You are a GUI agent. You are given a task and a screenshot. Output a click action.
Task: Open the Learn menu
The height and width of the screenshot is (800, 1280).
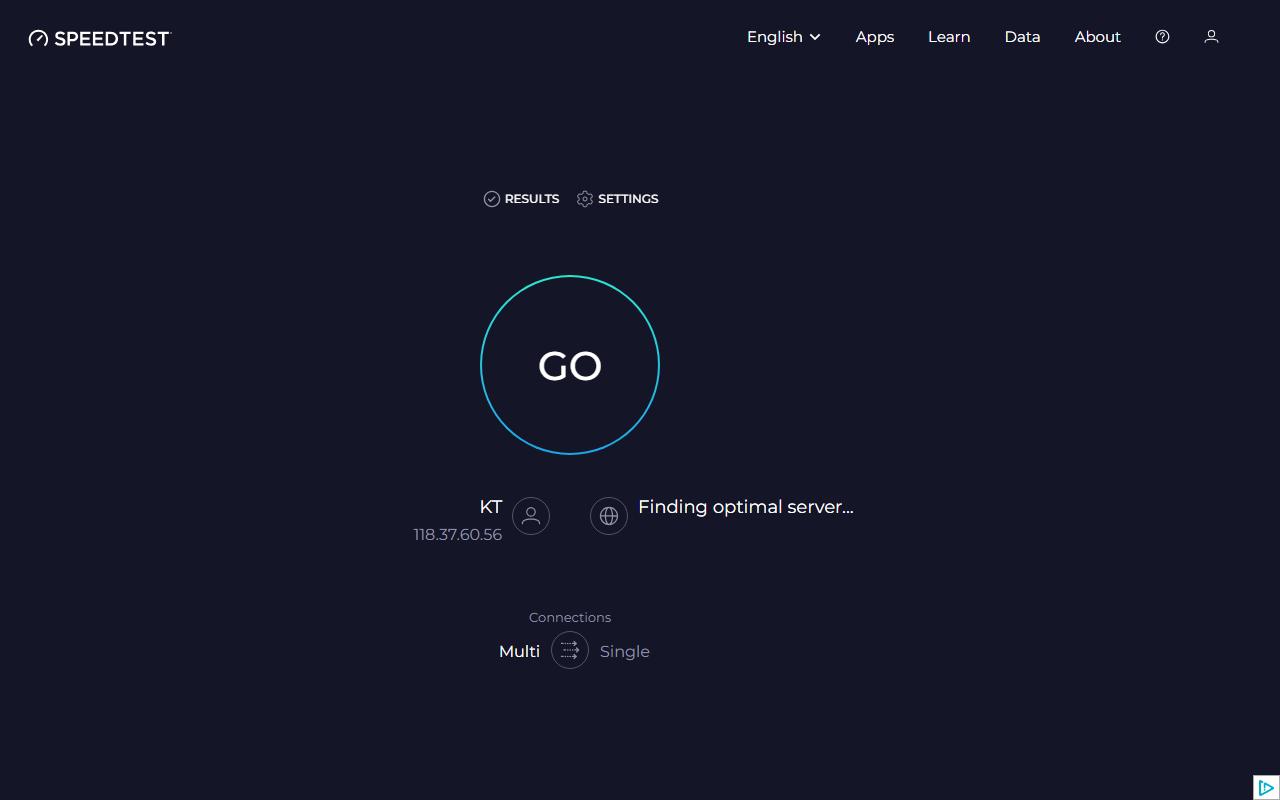(x=949, y=37)
